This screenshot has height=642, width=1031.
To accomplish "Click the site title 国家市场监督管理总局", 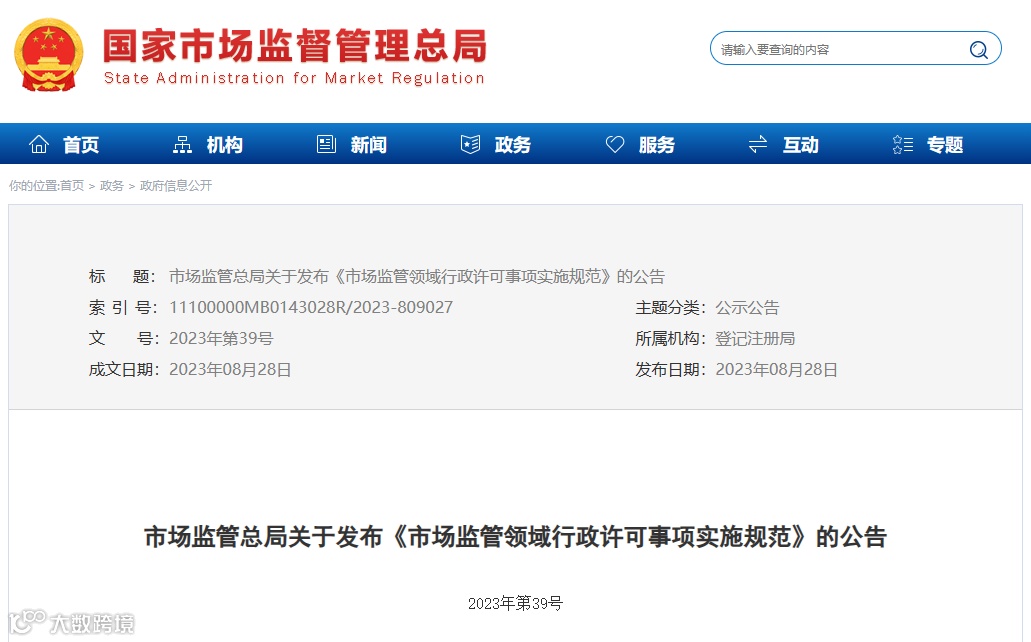I will coord(295,45).
